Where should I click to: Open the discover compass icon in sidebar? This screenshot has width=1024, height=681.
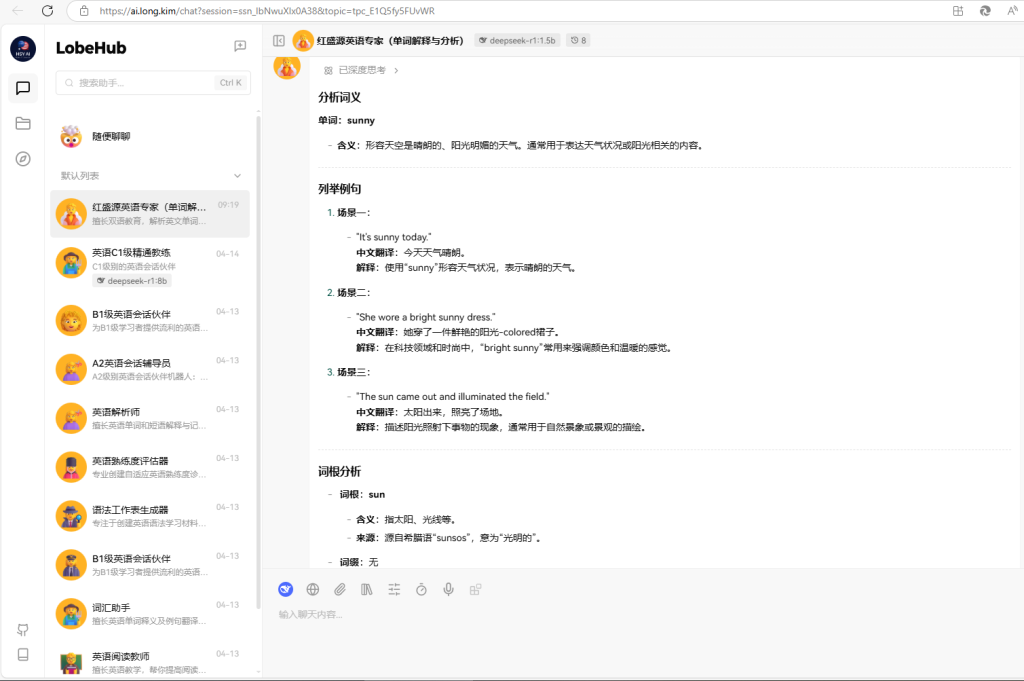23,159
